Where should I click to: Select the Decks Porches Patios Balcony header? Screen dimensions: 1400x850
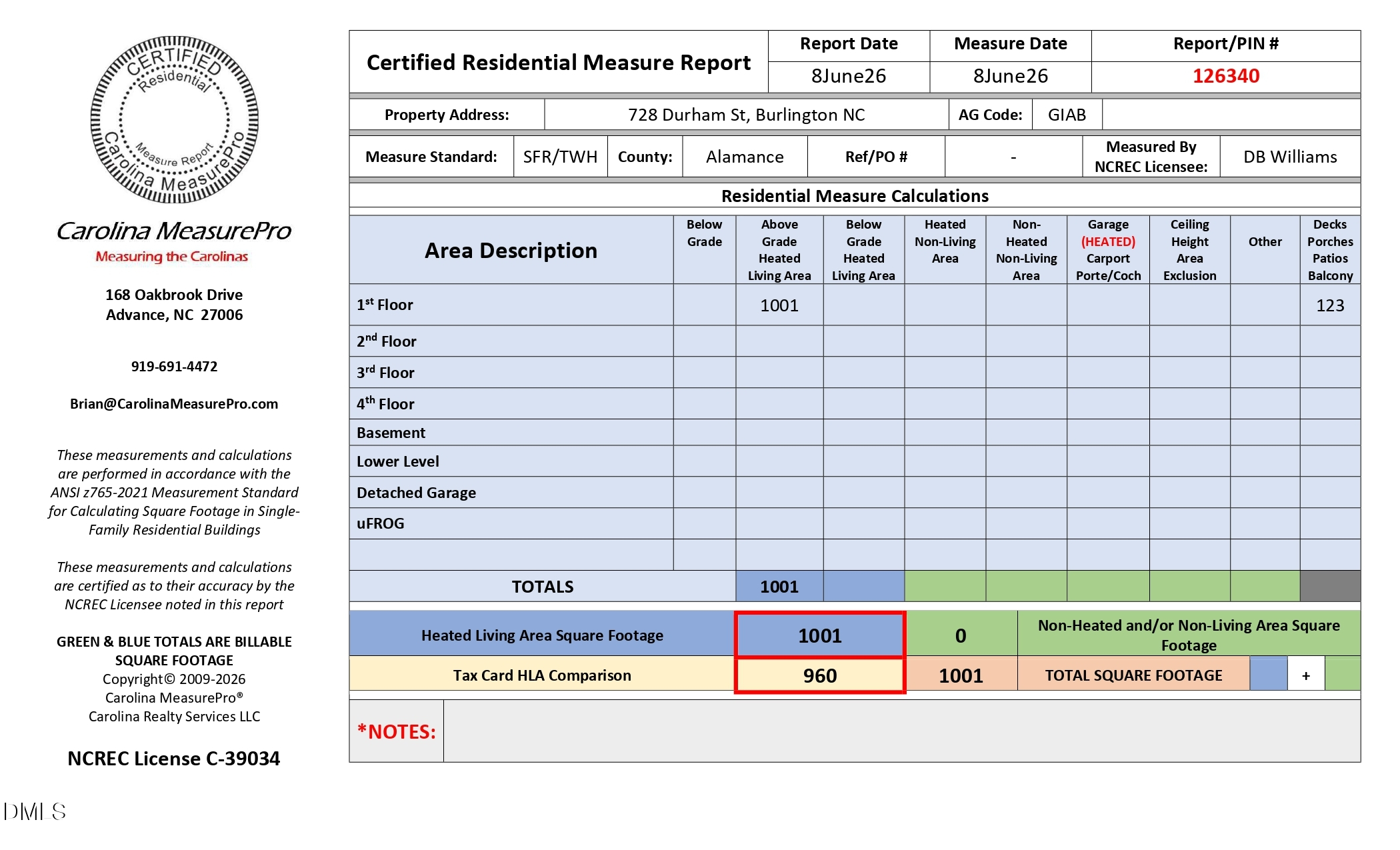[x=1330, y=250]
